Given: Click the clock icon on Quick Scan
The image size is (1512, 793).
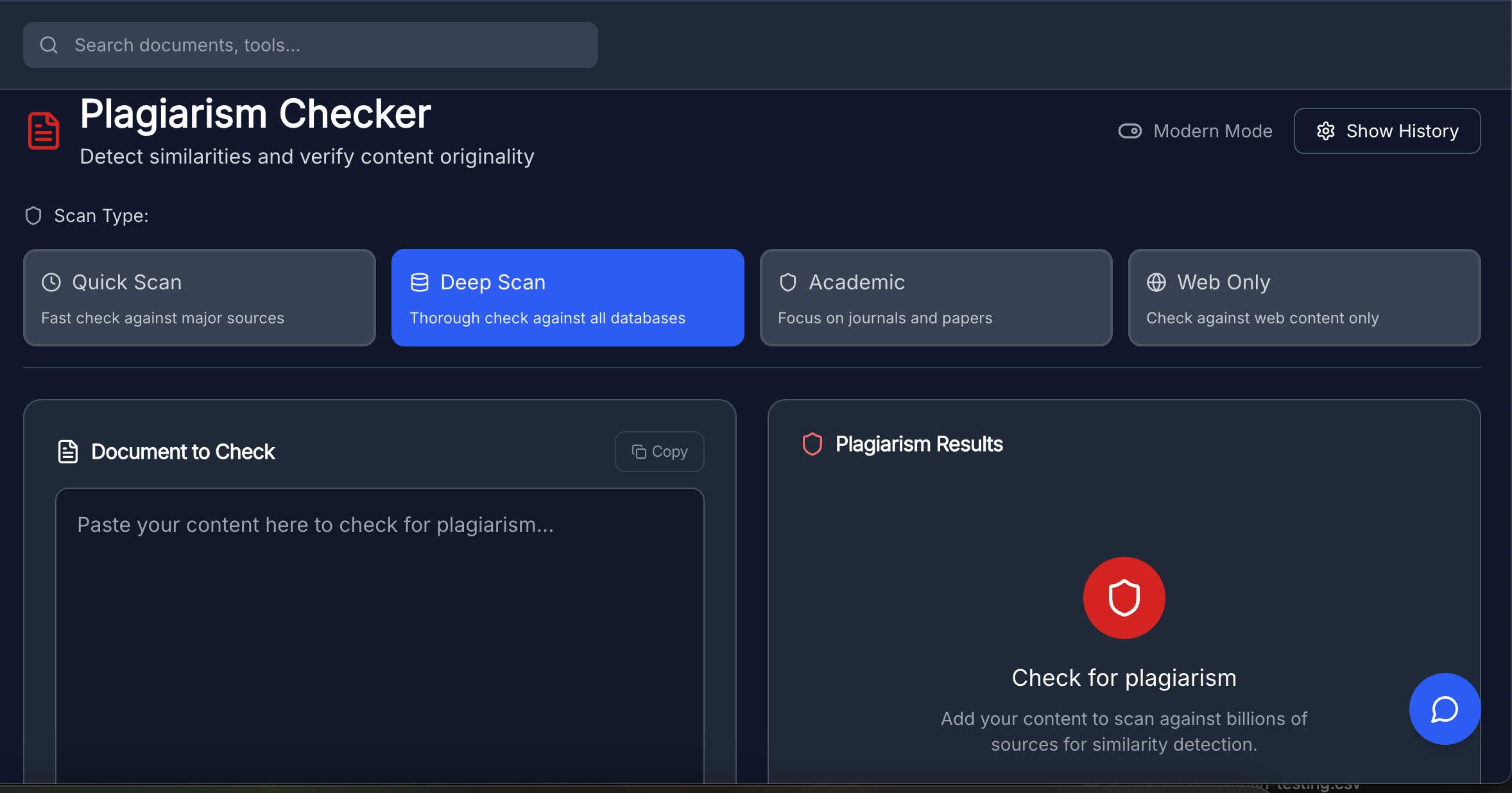Looking at the screenshot, I should point(51,282).
